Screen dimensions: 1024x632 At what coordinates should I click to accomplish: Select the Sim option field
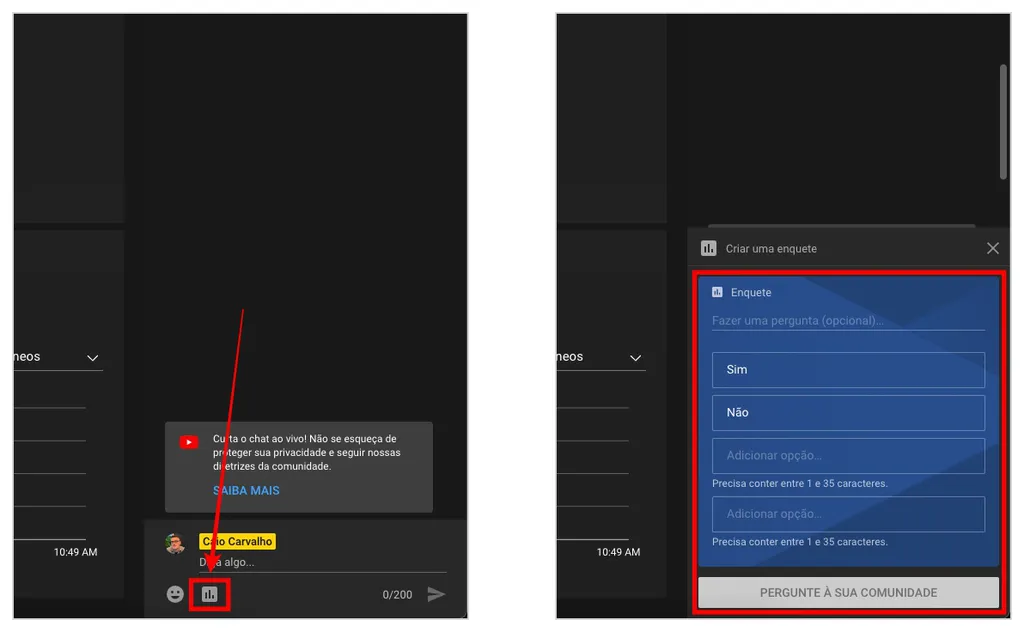pos(848,370)
